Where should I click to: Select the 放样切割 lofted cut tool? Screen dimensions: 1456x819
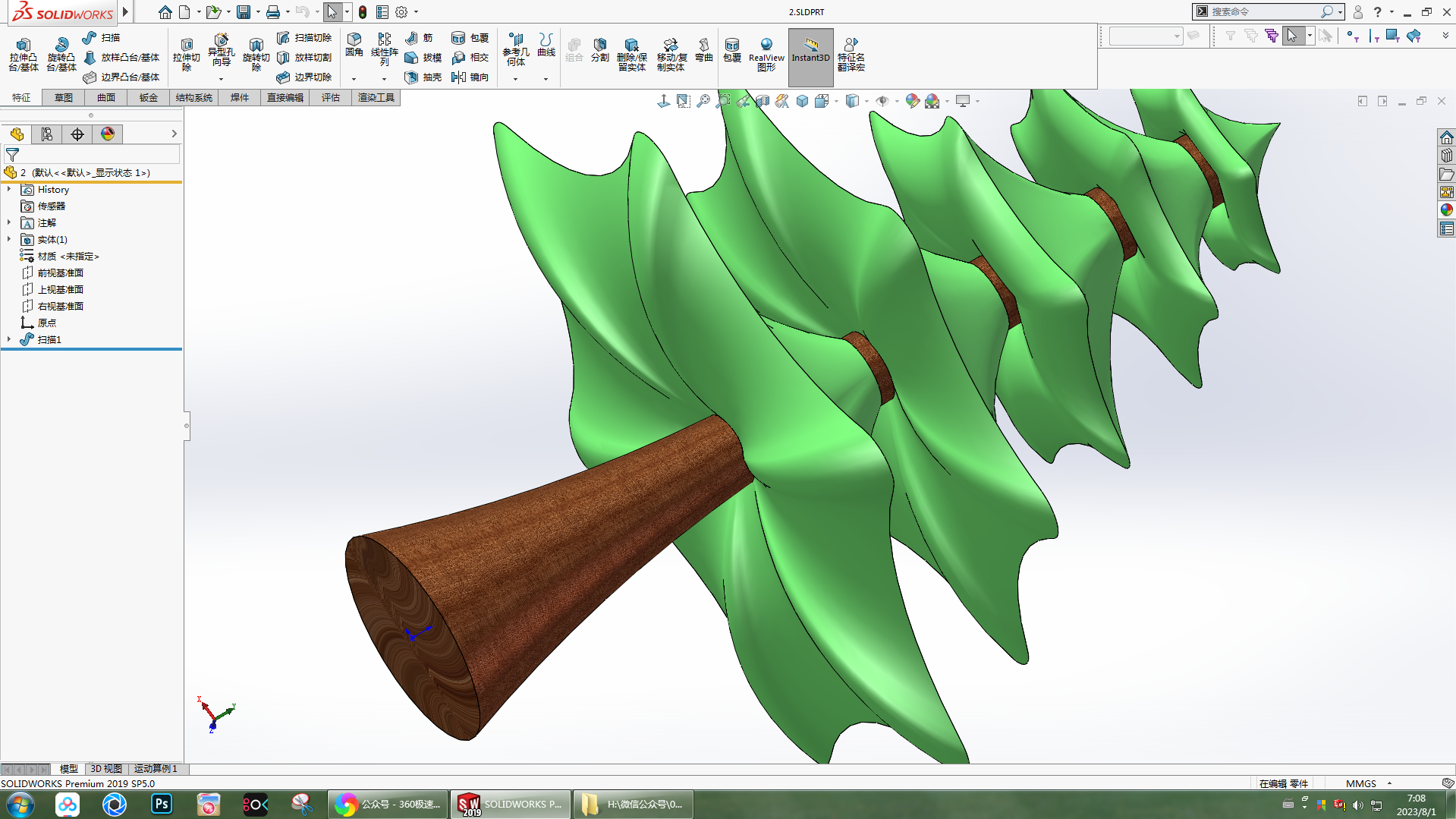point(304,57)
